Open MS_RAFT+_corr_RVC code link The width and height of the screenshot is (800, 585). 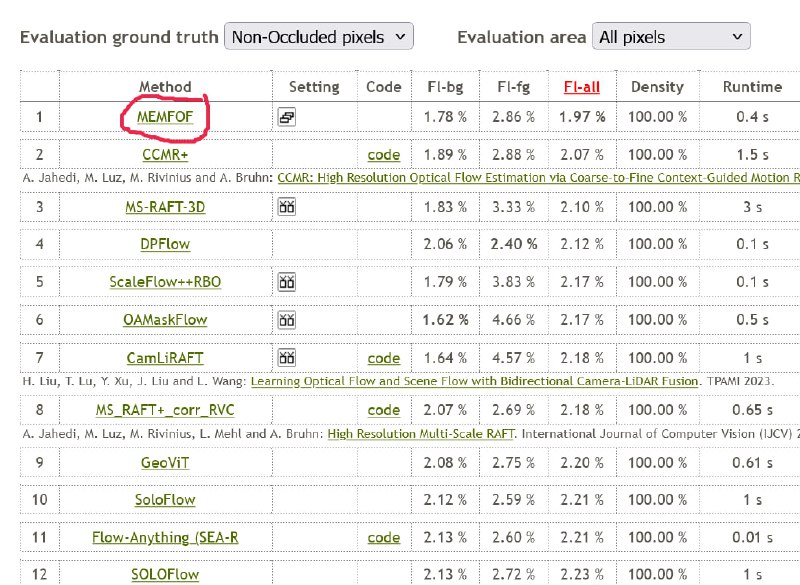pyautogui.click(x=384, y=410)
